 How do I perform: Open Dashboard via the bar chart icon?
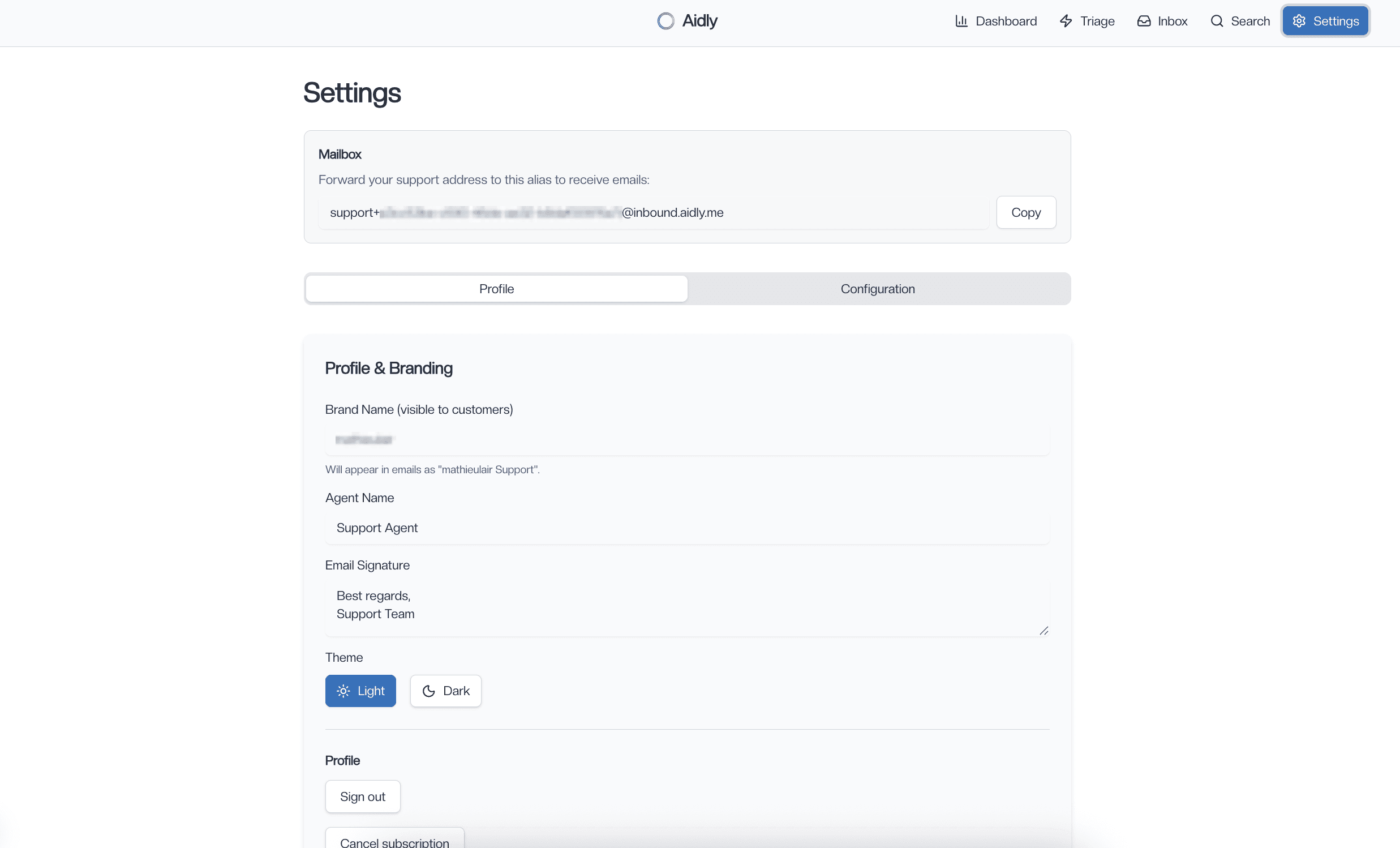(961, 20)
